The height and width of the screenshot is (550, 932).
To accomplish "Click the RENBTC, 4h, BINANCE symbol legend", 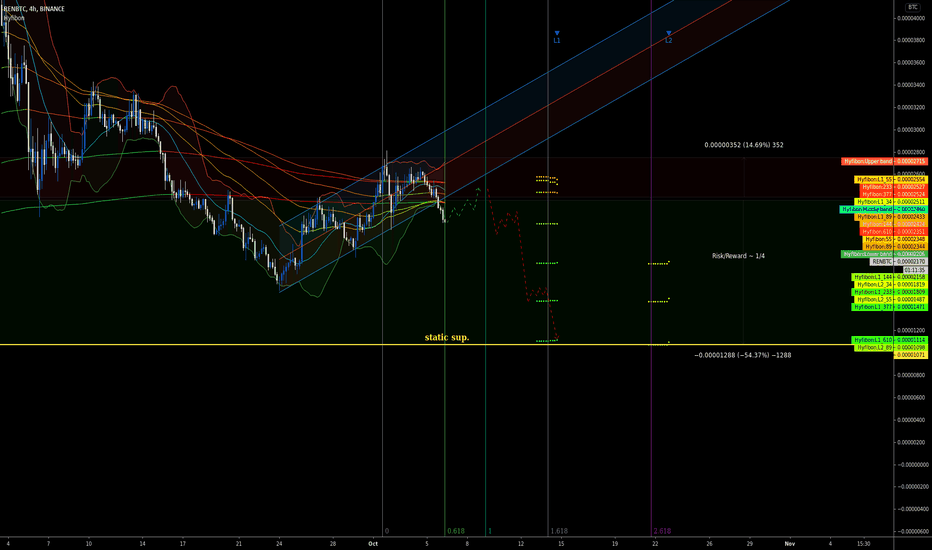I will click(34, 9).
